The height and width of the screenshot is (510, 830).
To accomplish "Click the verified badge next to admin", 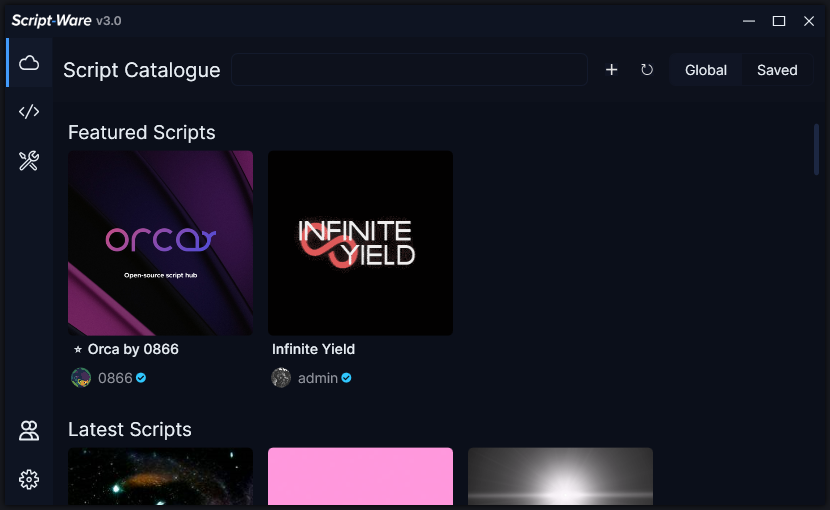I will coord(346,378).
